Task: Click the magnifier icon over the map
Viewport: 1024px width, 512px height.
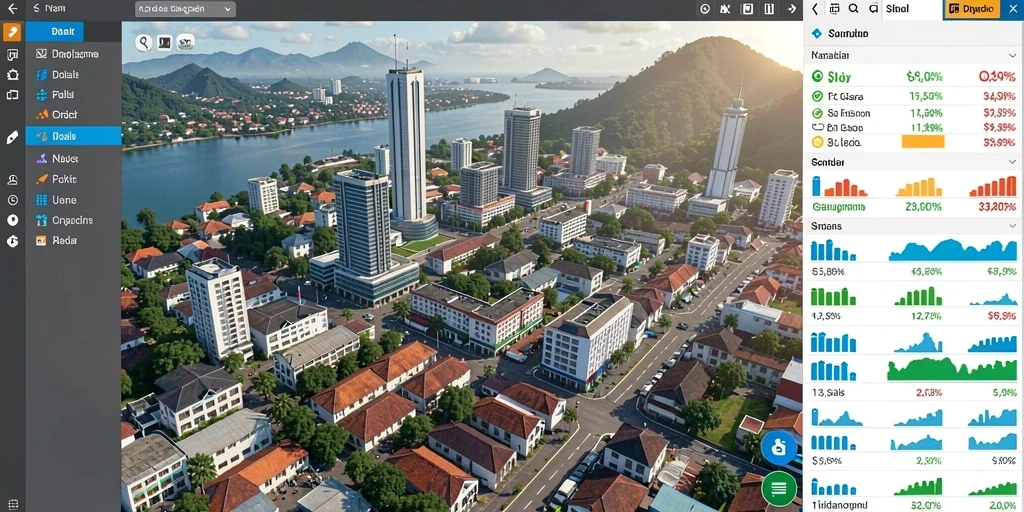Action: (144, 43)
